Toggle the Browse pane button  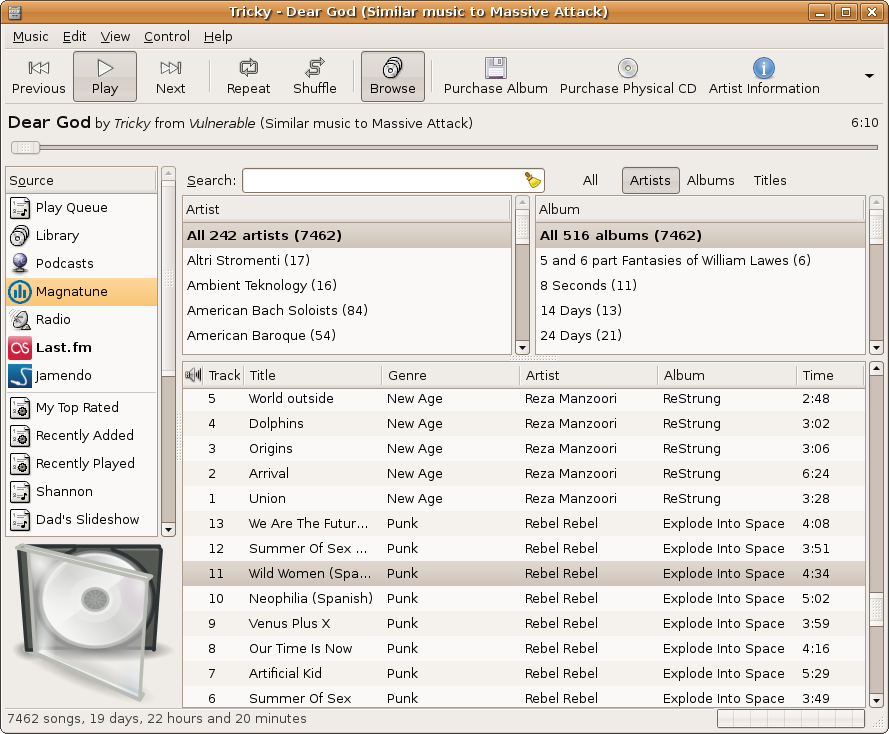click(x=392, y=77)
